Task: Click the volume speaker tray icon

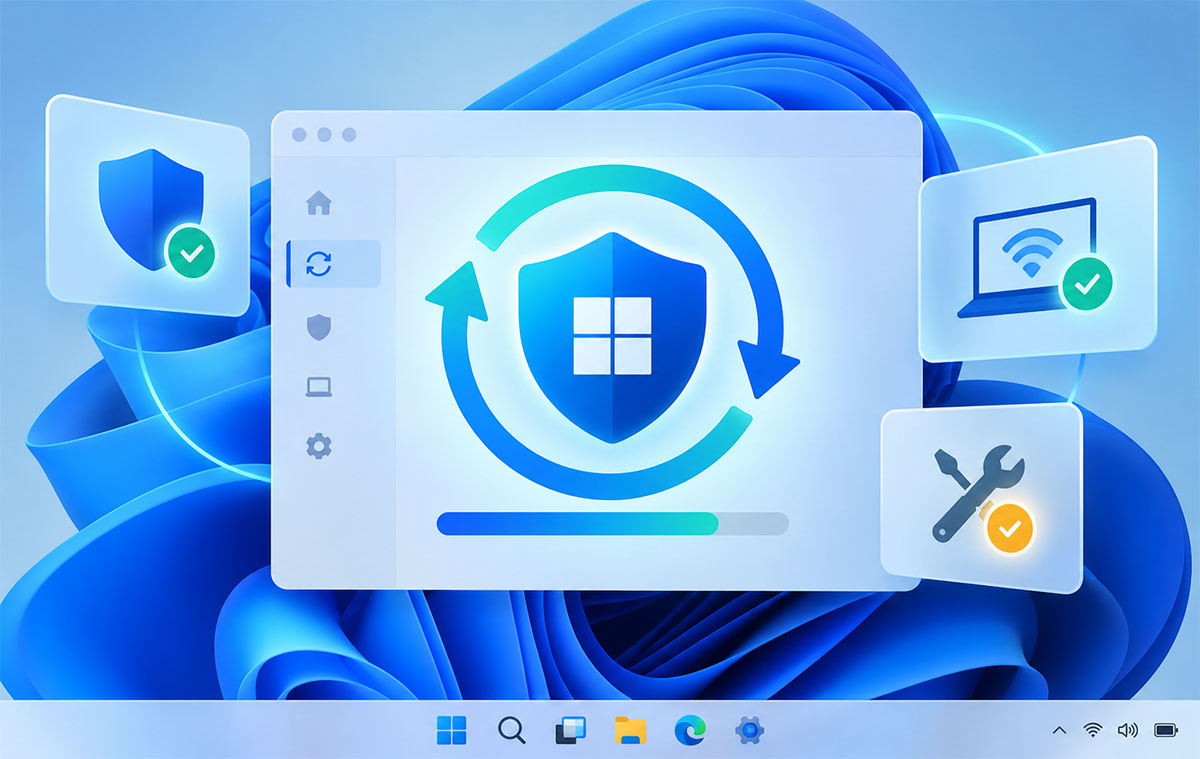Action: coord(1128,731)
